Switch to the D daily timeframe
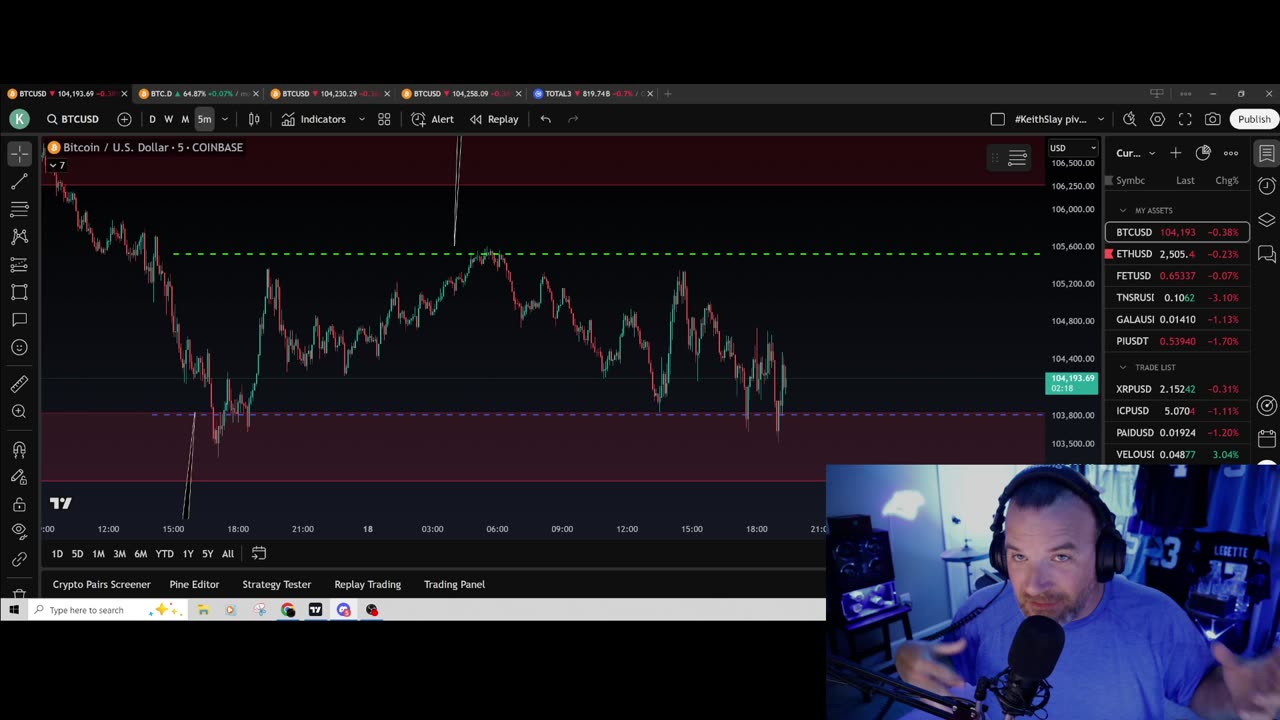Viewport: 1280px width, 720px height. click(x=152, y=119)
